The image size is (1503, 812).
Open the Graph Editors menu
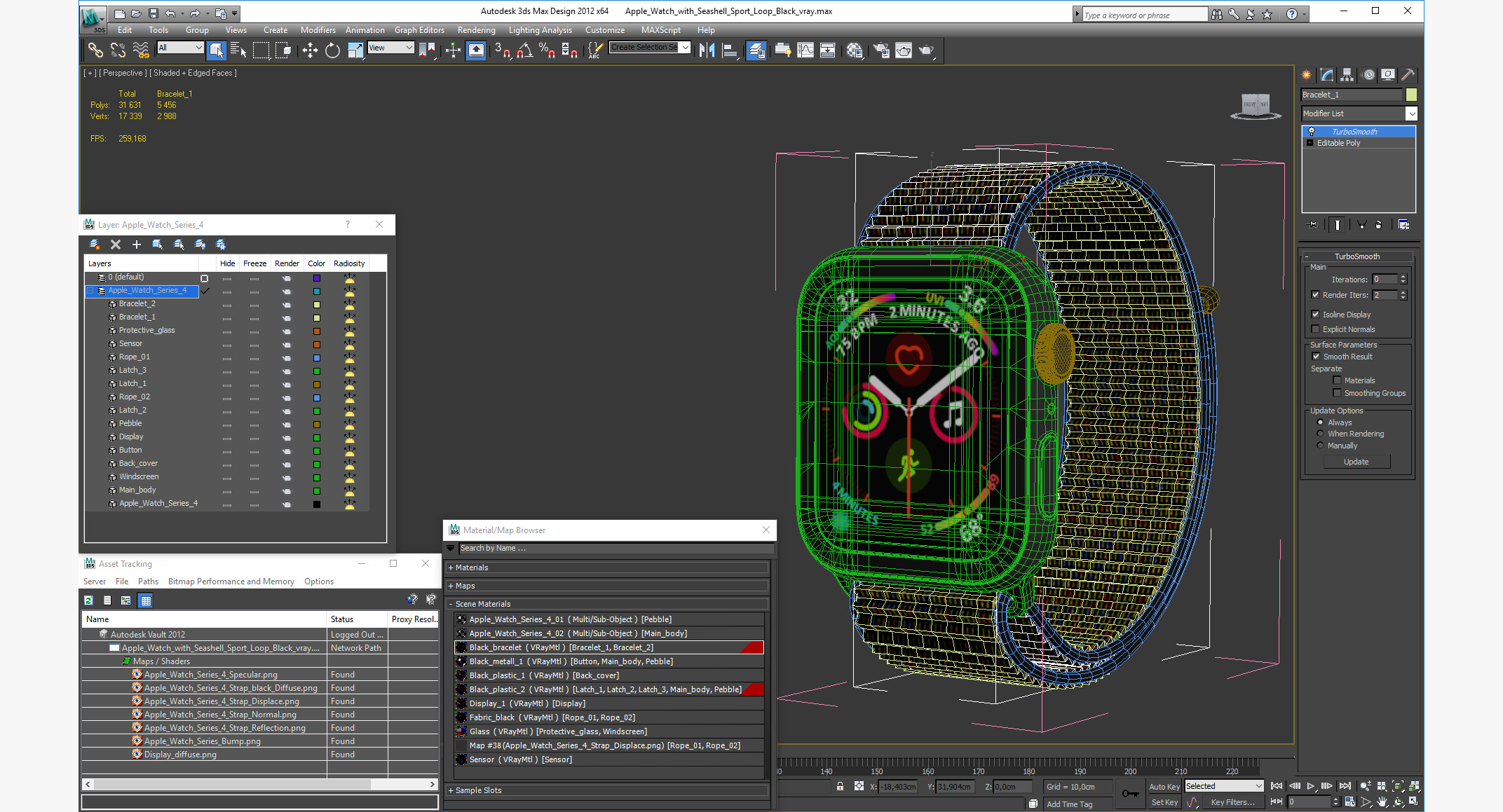click(419, 30)
